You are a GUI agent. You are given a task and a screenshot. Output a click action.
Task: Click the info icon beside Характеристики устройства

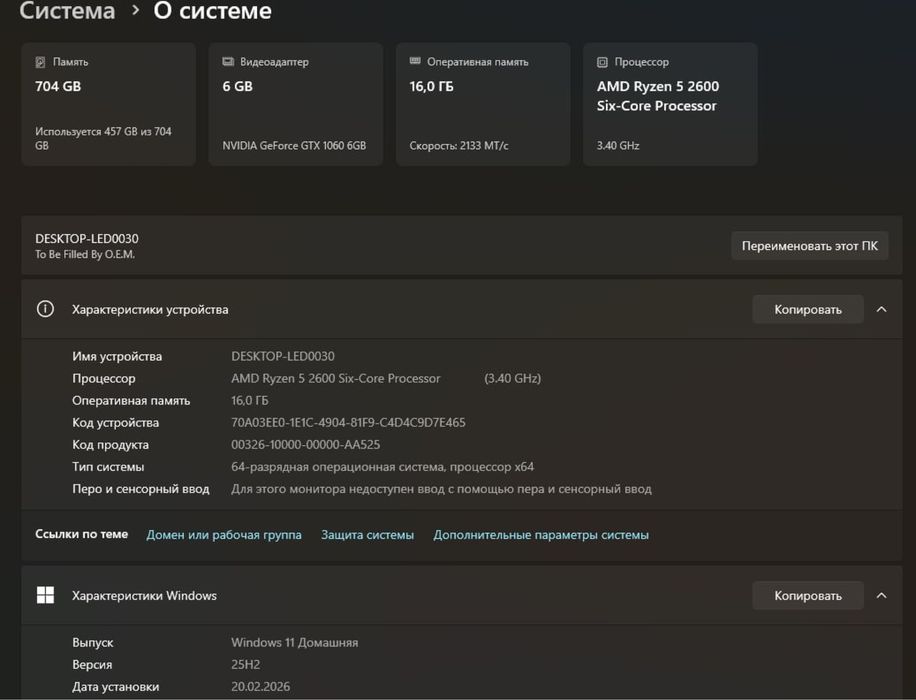(45, 309)
